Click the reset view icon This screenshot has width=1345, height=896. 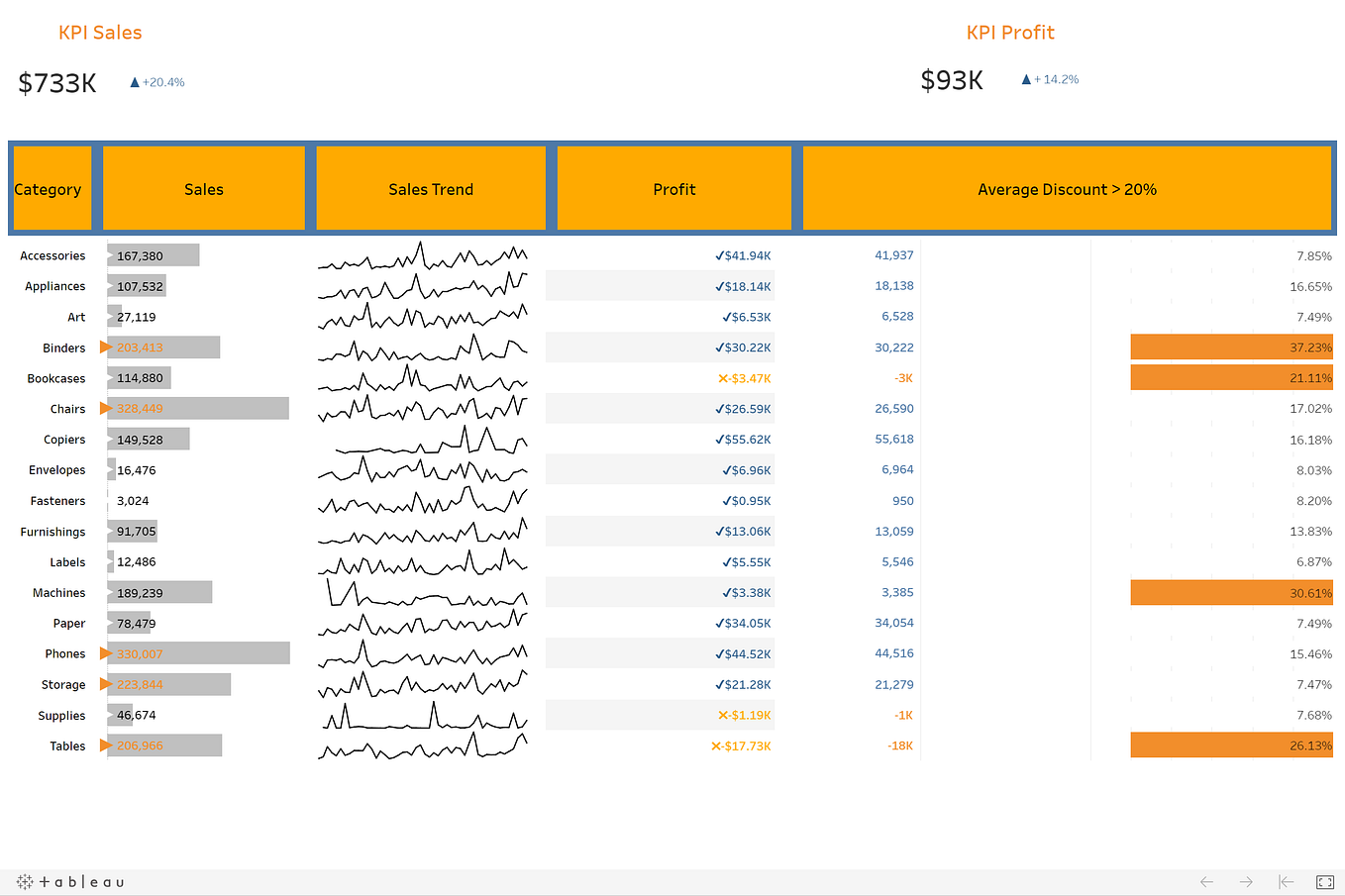pyautogui.click(x=1285, y=881)
